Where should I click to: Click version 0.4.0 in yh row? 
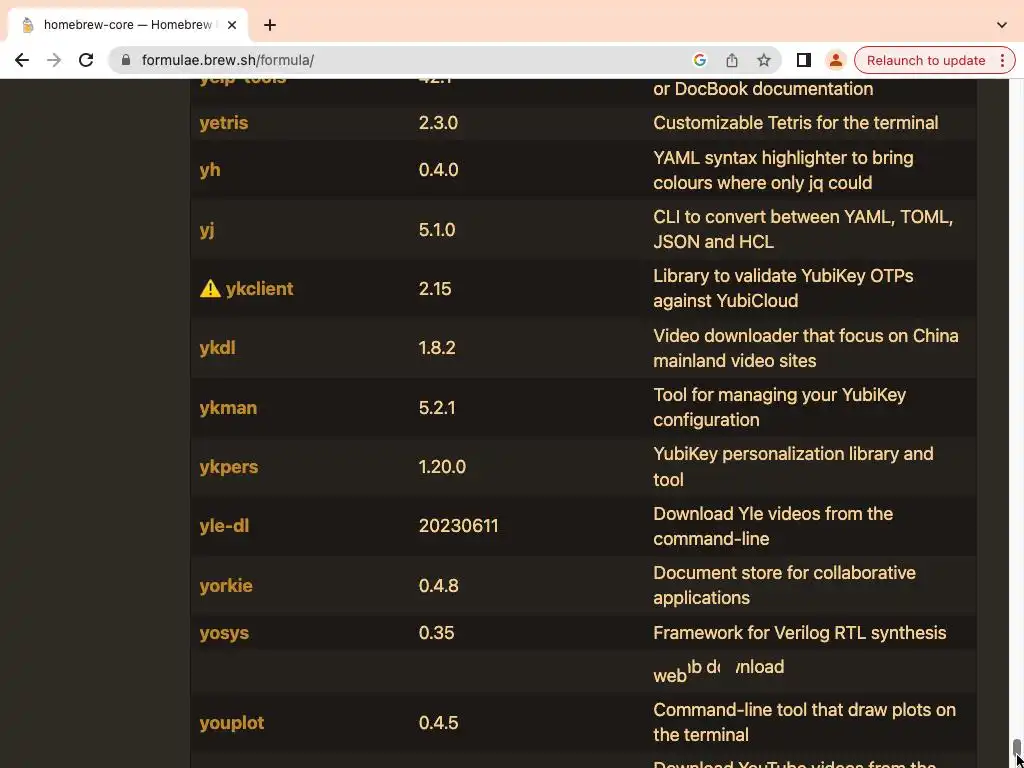[x=438, y=170]
